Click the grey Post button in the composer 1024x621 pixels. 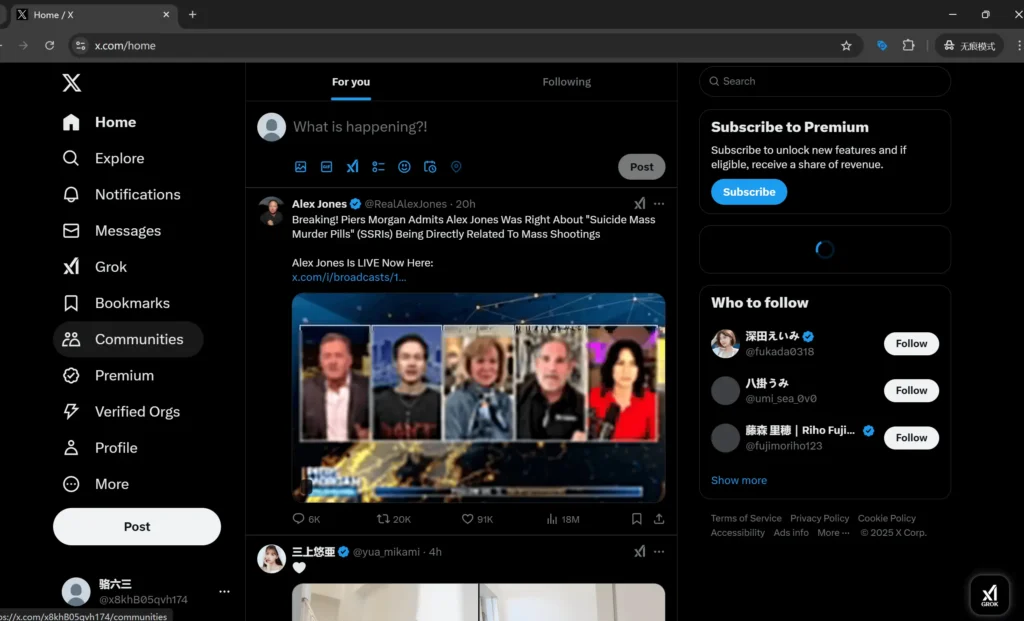tap(641, 167)
